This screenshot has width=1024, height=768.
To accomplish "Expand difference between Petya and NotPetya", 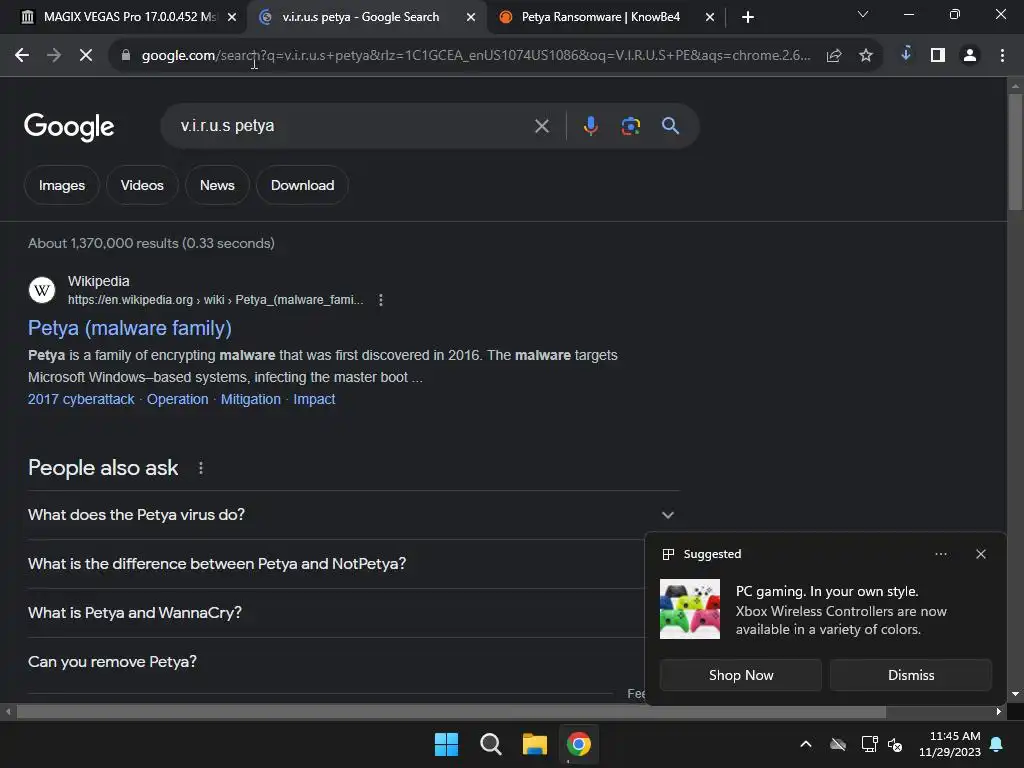I will (336, 564).
